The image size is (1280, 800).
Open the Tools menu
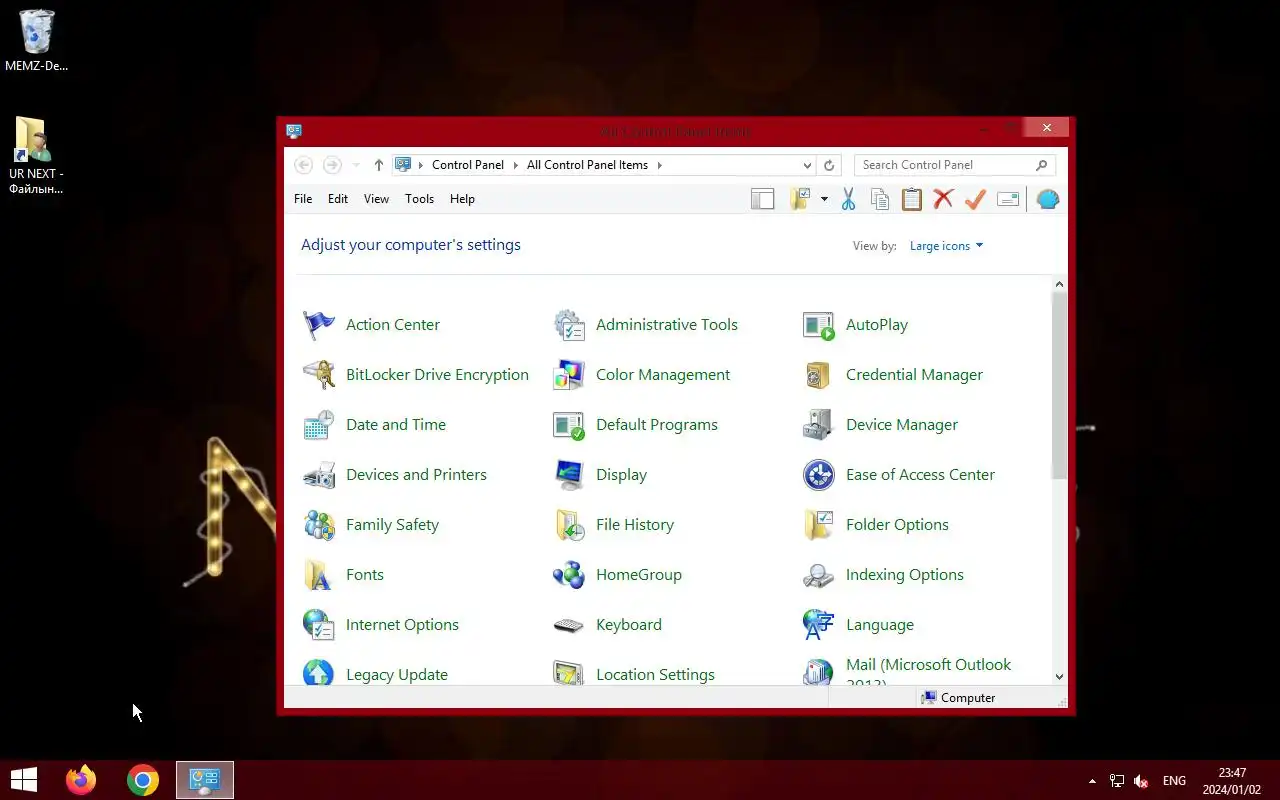pyautogui.click(x=419, y=199)
